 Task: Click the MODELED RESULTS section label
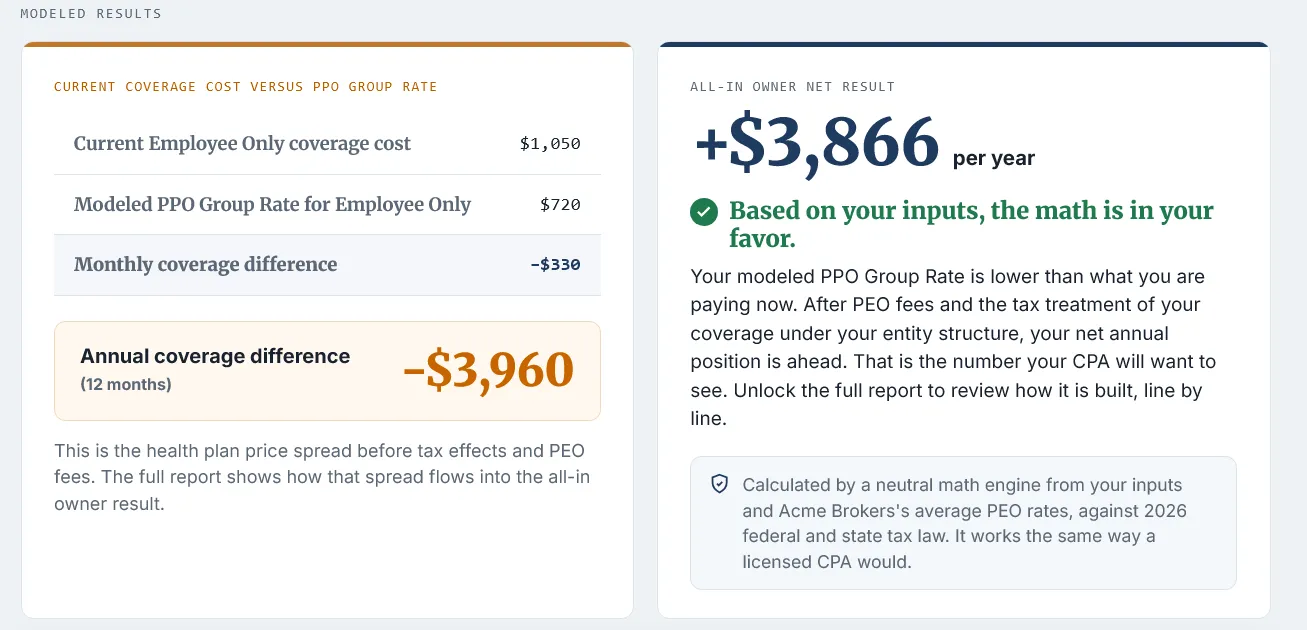(91, 14)
